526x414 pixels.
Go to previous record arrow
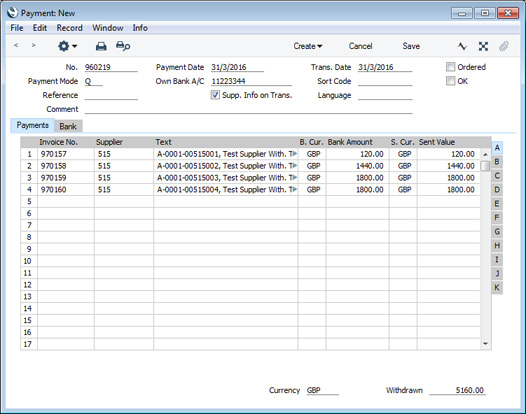(16, 45)
